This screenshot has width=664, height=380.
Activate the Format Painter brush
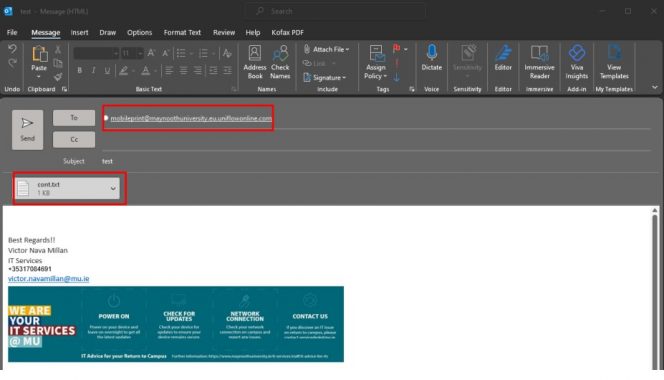tap(58, 77)
